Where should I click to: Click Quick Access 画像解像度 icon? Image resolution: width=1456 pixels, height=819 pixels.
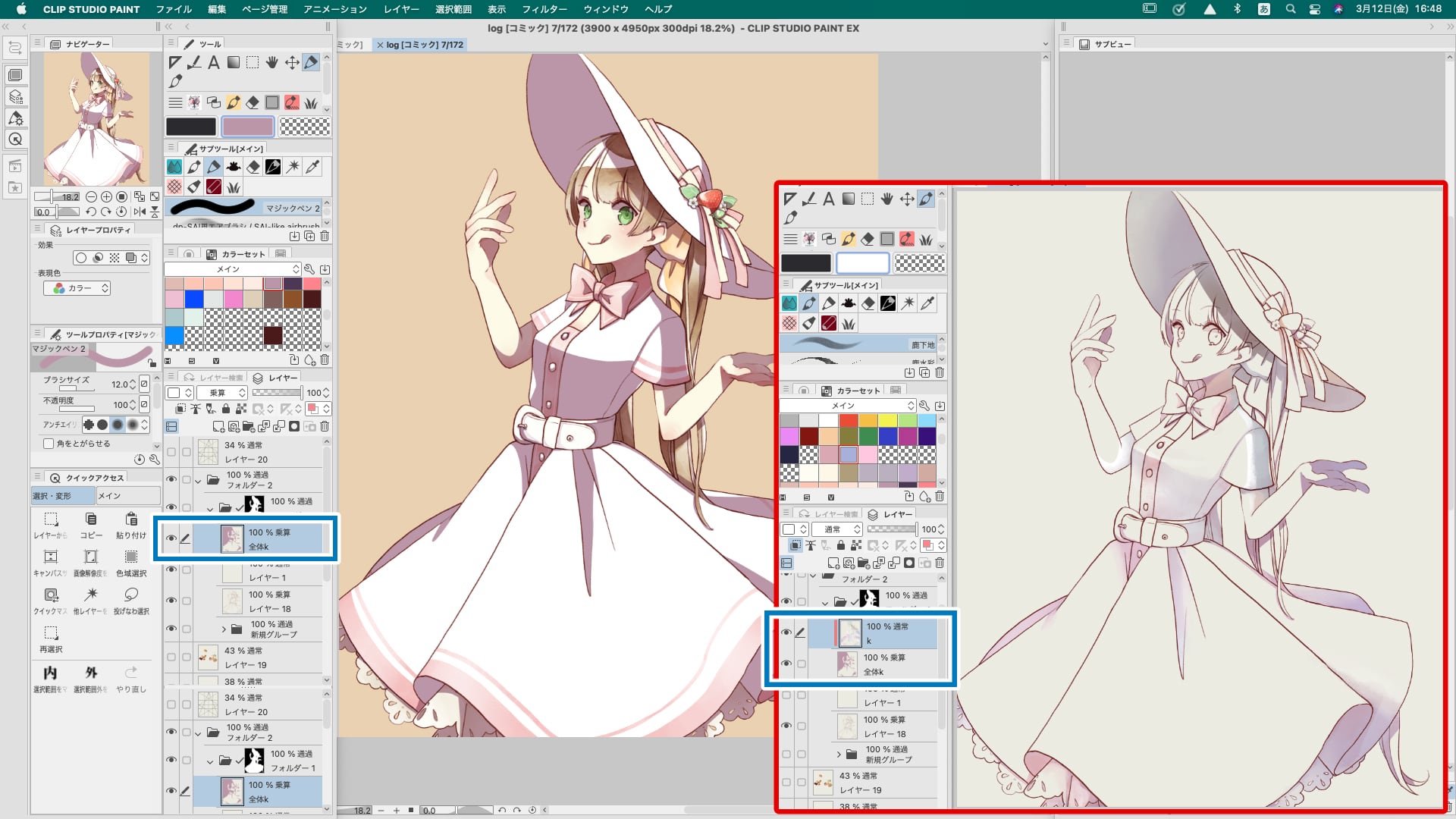(x=91, y=557)
